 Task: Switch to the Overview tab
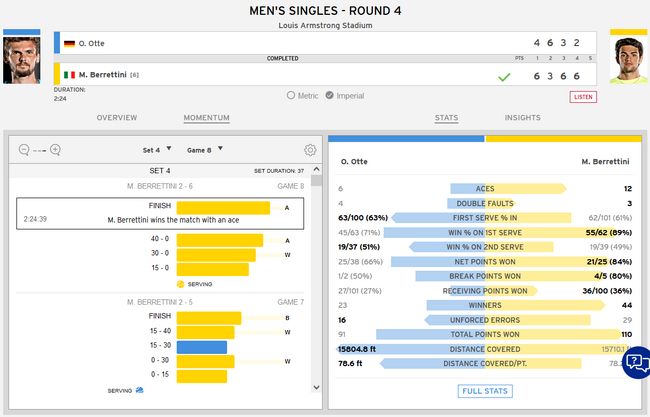coord(116,118)
